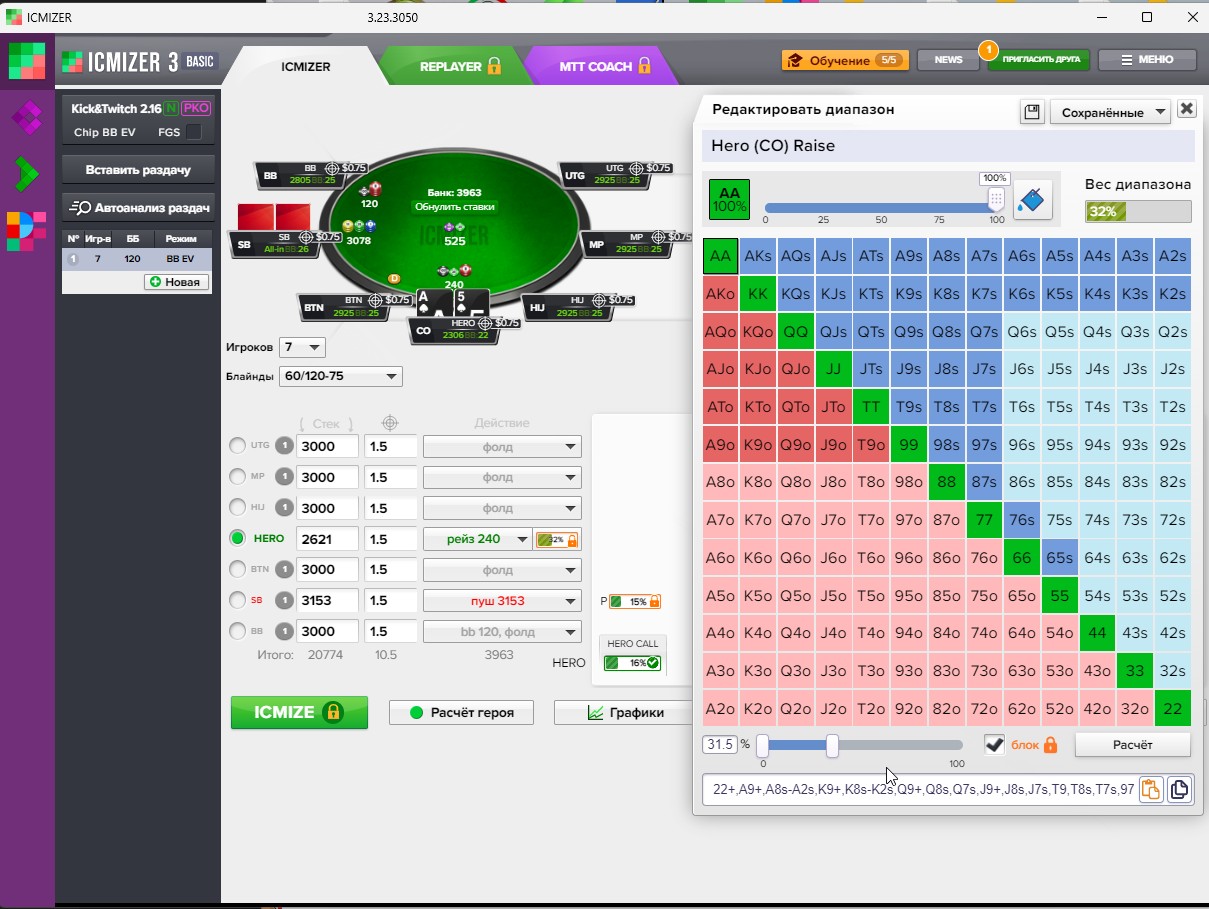
Task: Click the ICMIZER checkered logo top-left
Action: click(x=27, y=61)
